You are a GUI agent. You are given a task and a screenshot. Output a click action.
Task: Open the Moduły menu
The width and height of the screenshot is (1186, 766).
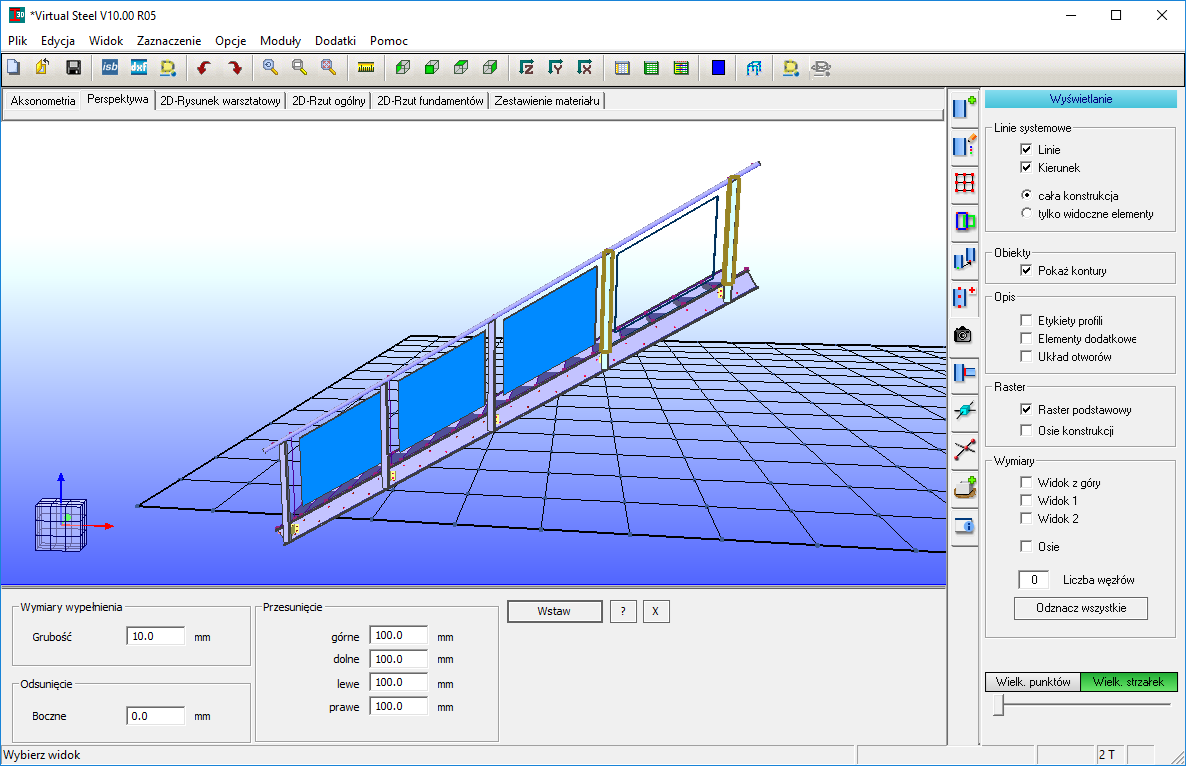(280, 41)
